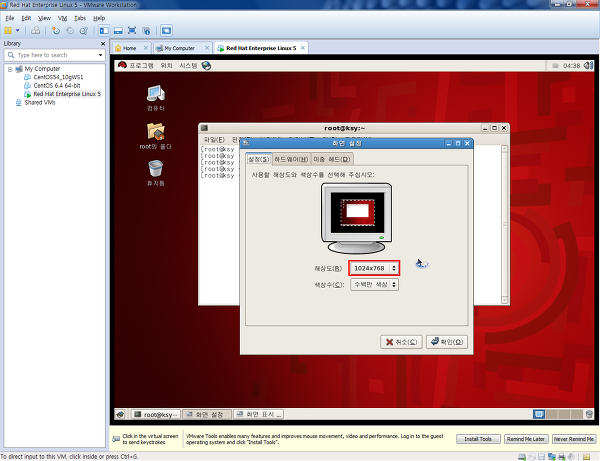Open the 1024x768 resolution dropdown
The image size is (600, 461).
pyautogui.click(x=374, y=268)
